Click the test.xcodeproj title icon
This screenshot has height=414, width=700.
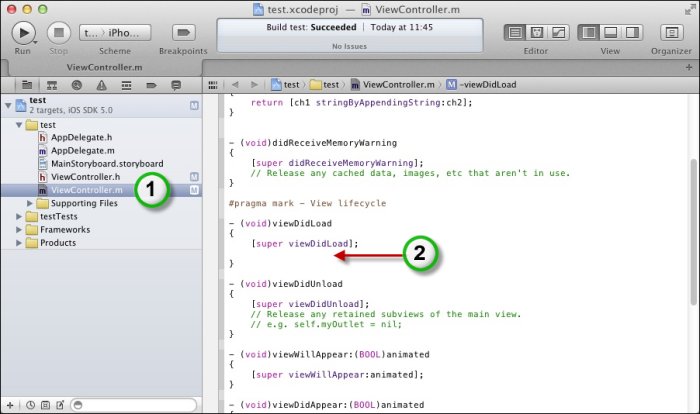[258, 9]
